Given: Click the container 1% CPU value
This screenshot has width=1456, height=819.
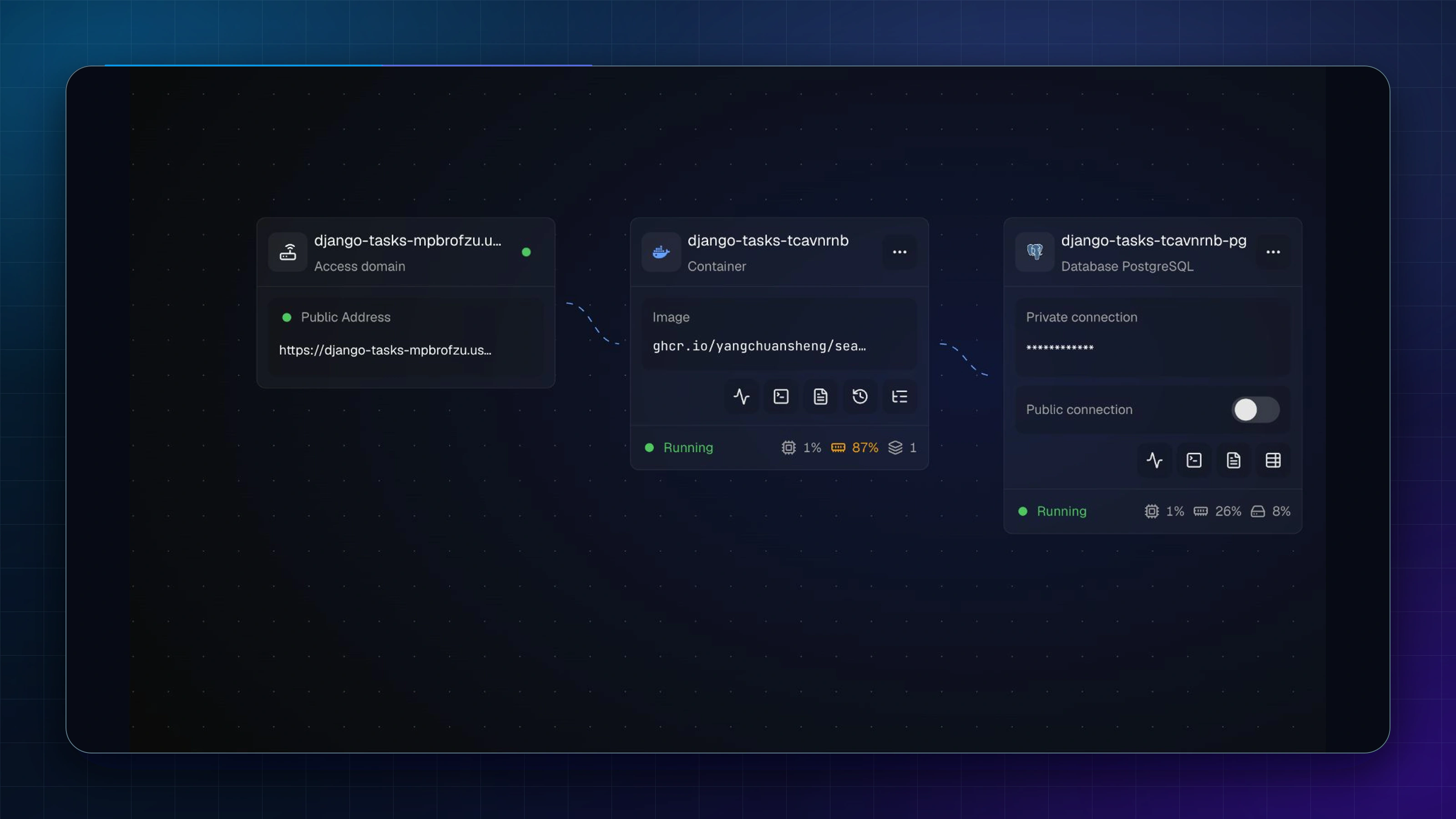Looking at the screenshot, I should [812, 448].
